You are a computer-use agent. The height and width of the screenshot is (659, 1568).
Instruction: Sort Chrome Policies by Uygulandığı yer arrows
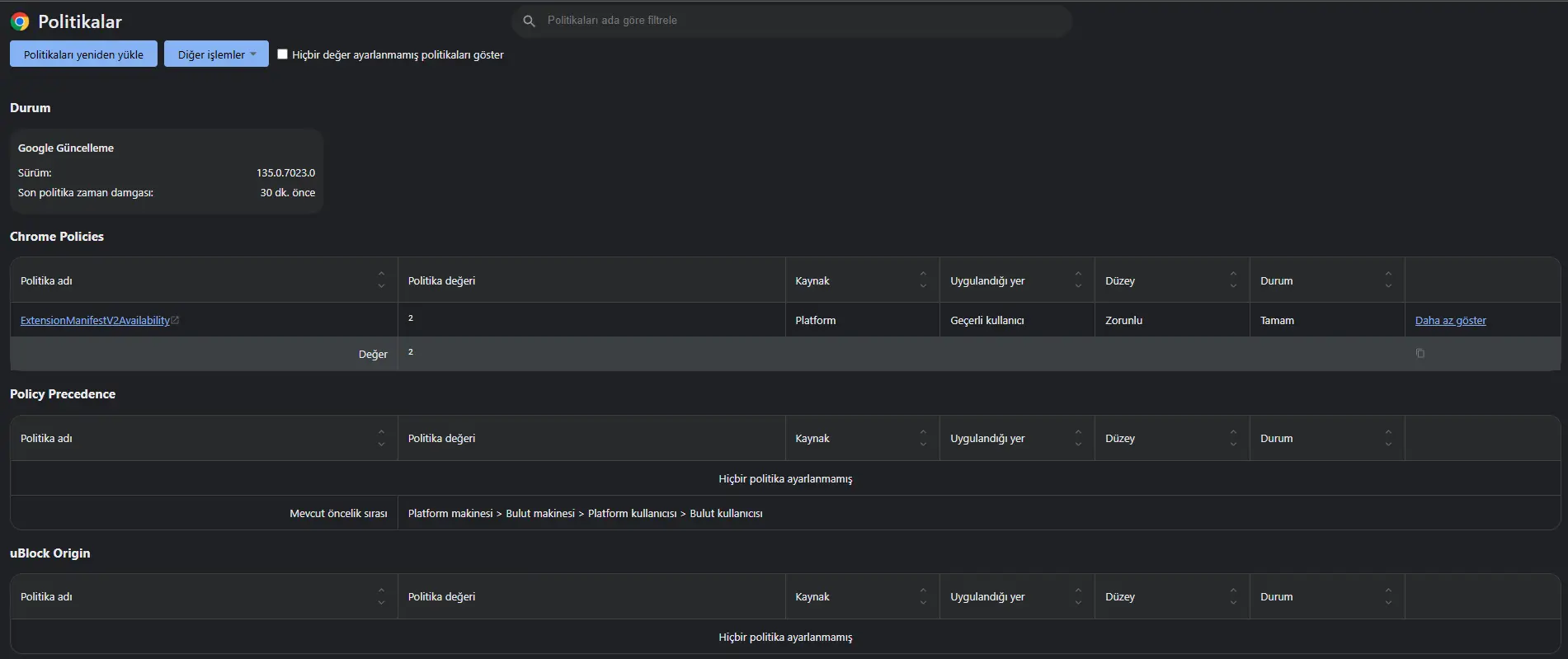pos(1078,280)
